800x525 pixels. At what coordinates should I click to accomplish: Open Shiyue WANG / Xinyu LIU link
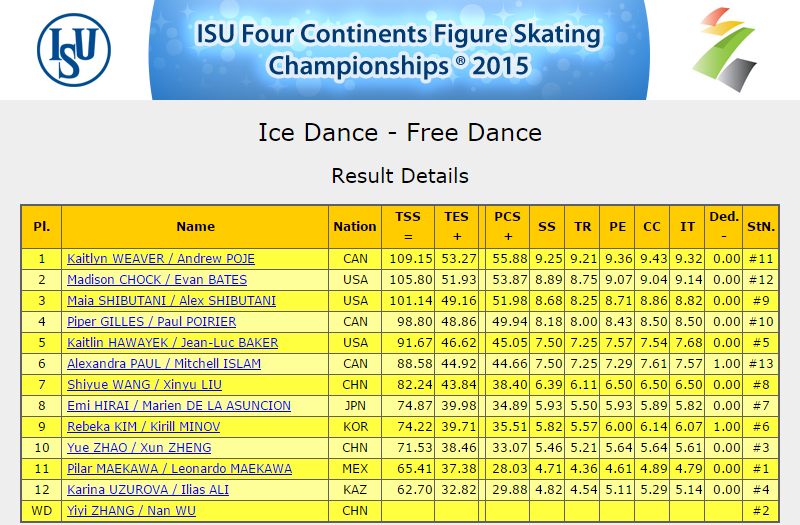pos(144,384)
